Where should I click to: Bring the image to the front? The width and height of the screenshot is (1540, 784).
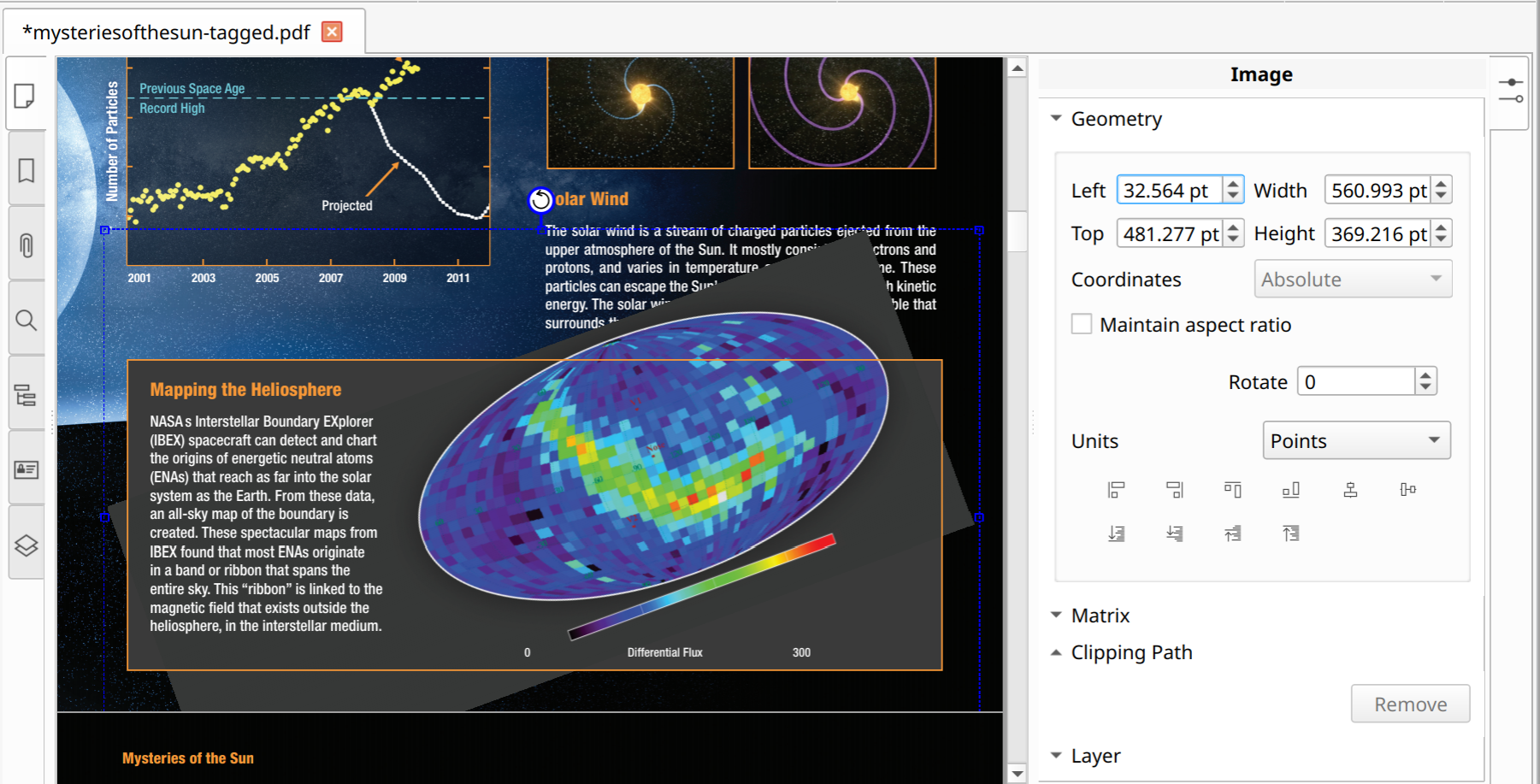1291,533
